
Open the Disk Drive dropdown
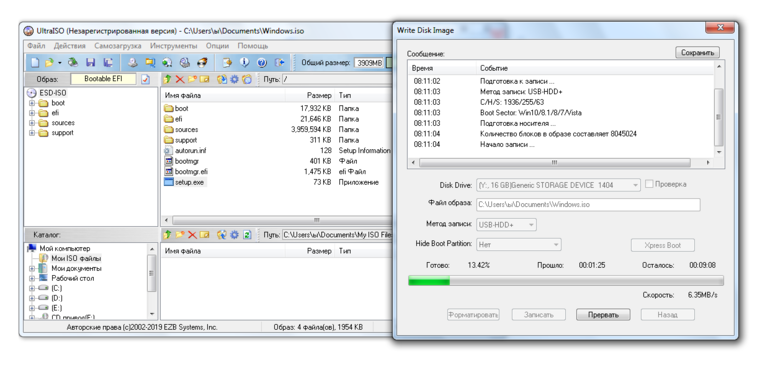click(559, 185)
